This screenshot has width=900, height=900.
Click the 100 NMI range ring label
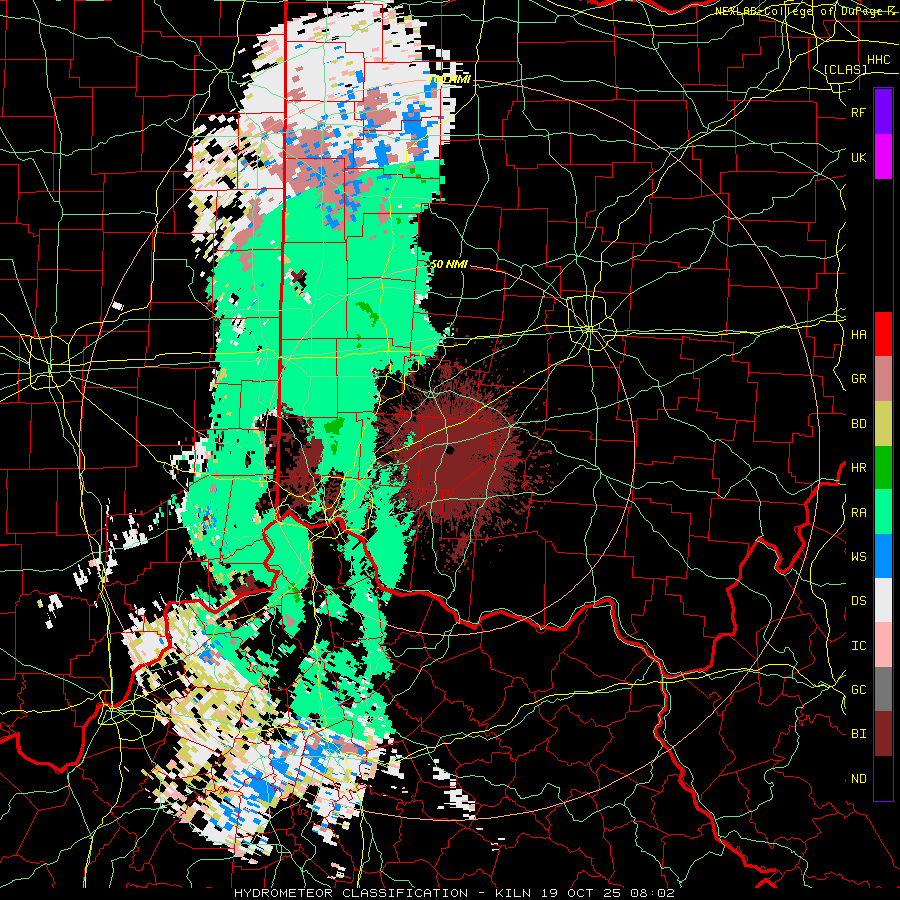coord(450,79)
